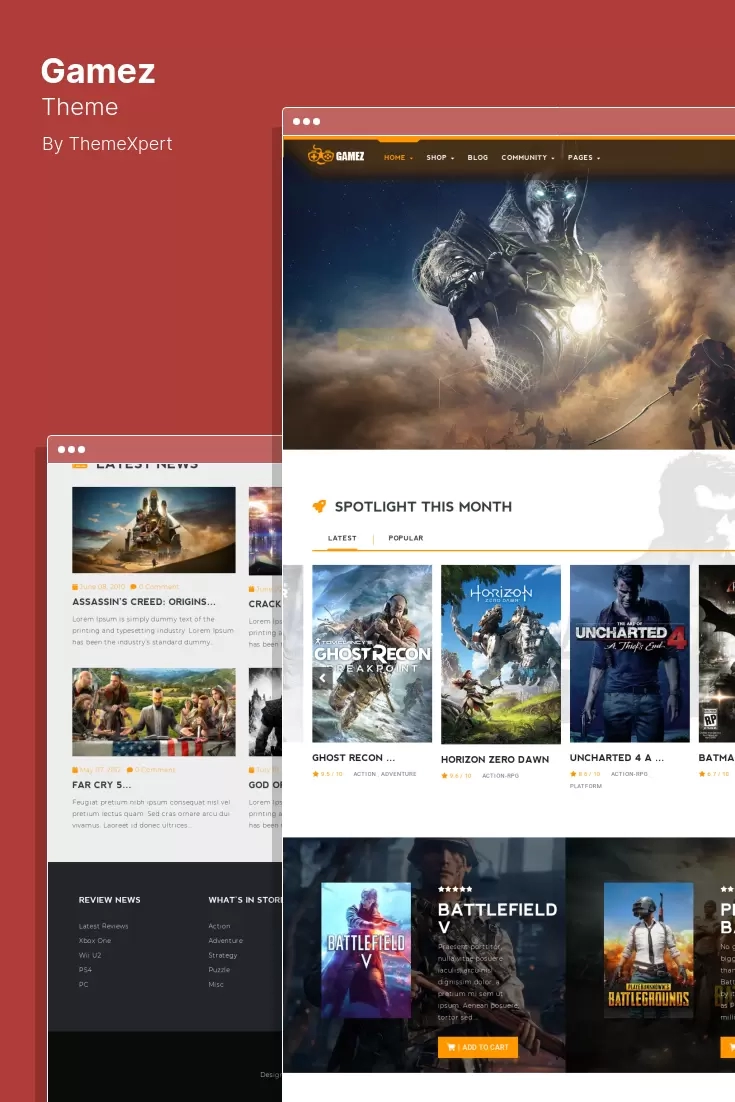The width and height of the screenshot is (735, 1102).
Task: Click the Review News footer heading
Action: (x=110, y=900)
